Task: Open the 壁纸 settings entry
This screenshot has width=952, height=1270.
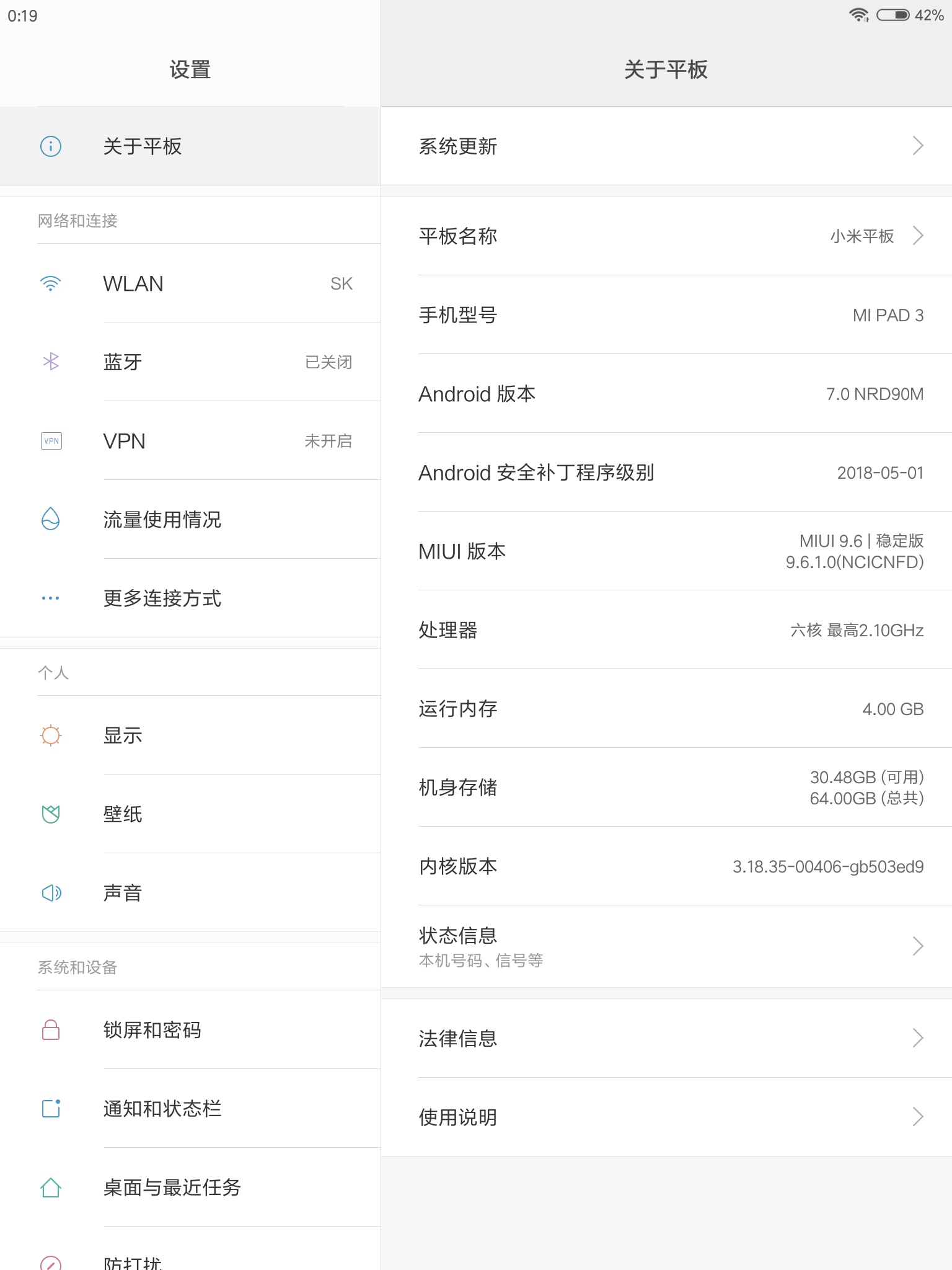Action: pos(190,814)
